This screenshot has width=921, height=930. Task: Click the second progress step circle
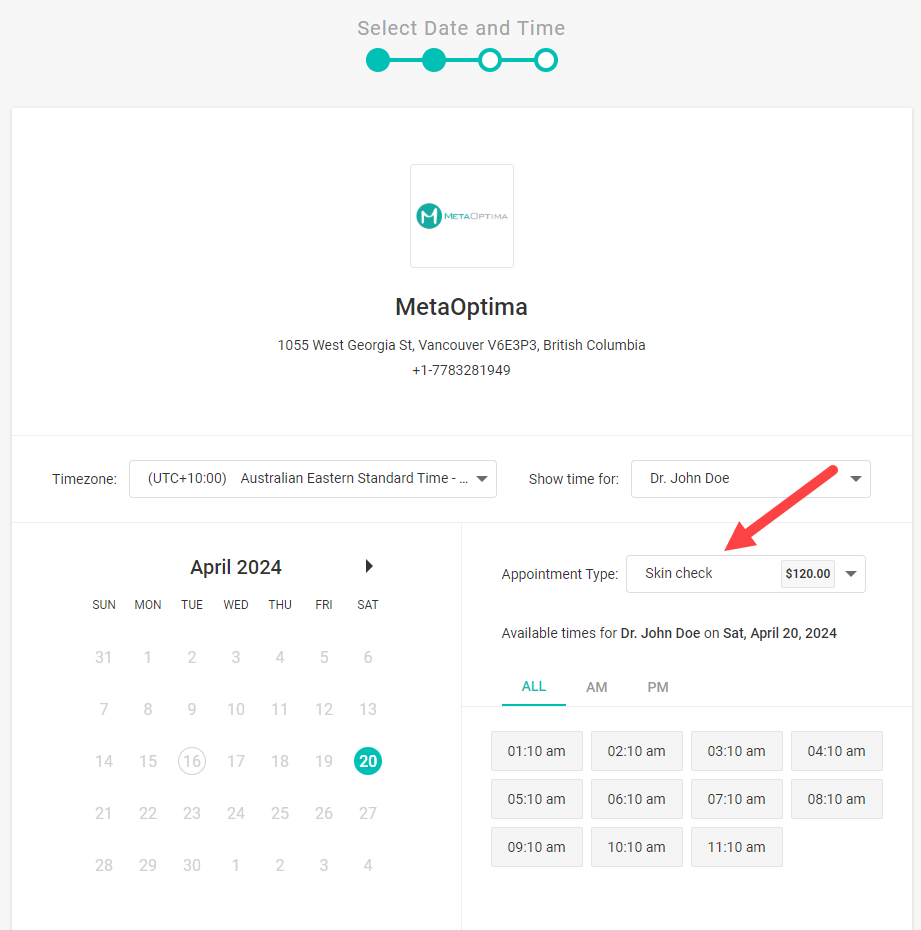(x=434, y=60)
